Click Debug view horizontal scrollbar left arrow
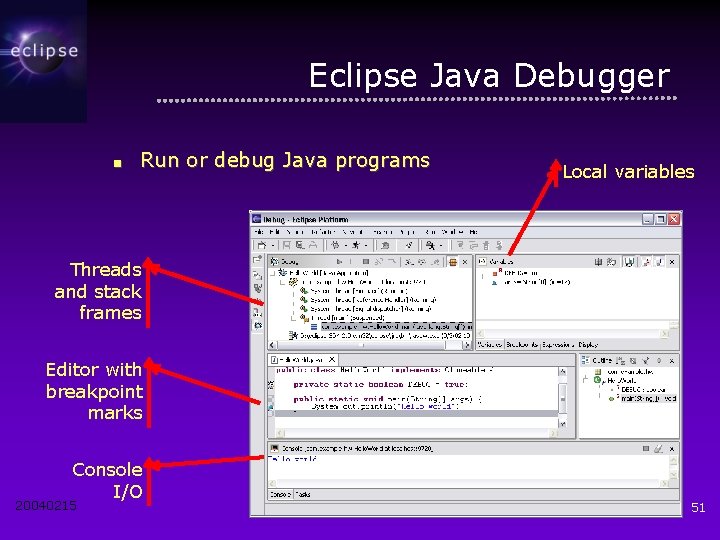The image size is (720, 540). tap(272, 345)
